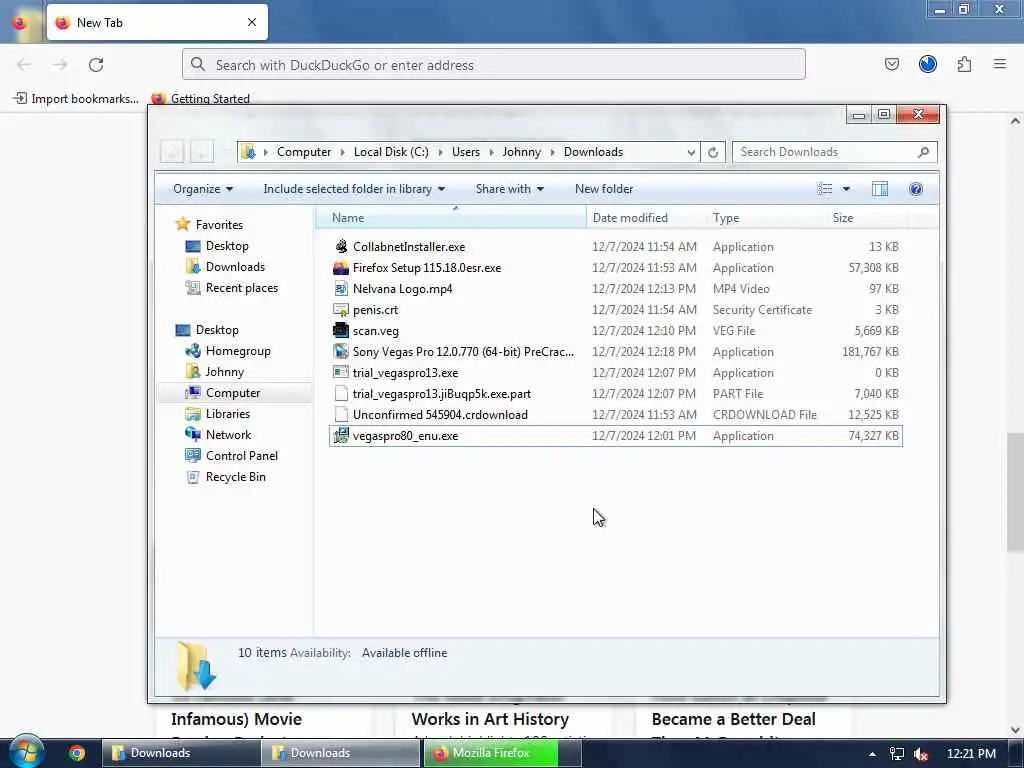Open the Firefox hamburger application menu
This screenshot has width=1024, height=768.
(999, 64)
